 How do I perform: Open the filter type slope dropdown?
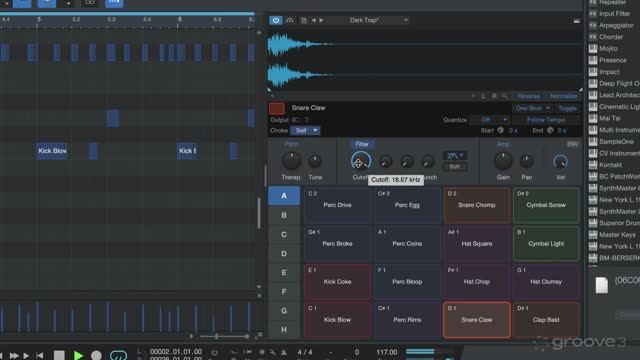455,156
